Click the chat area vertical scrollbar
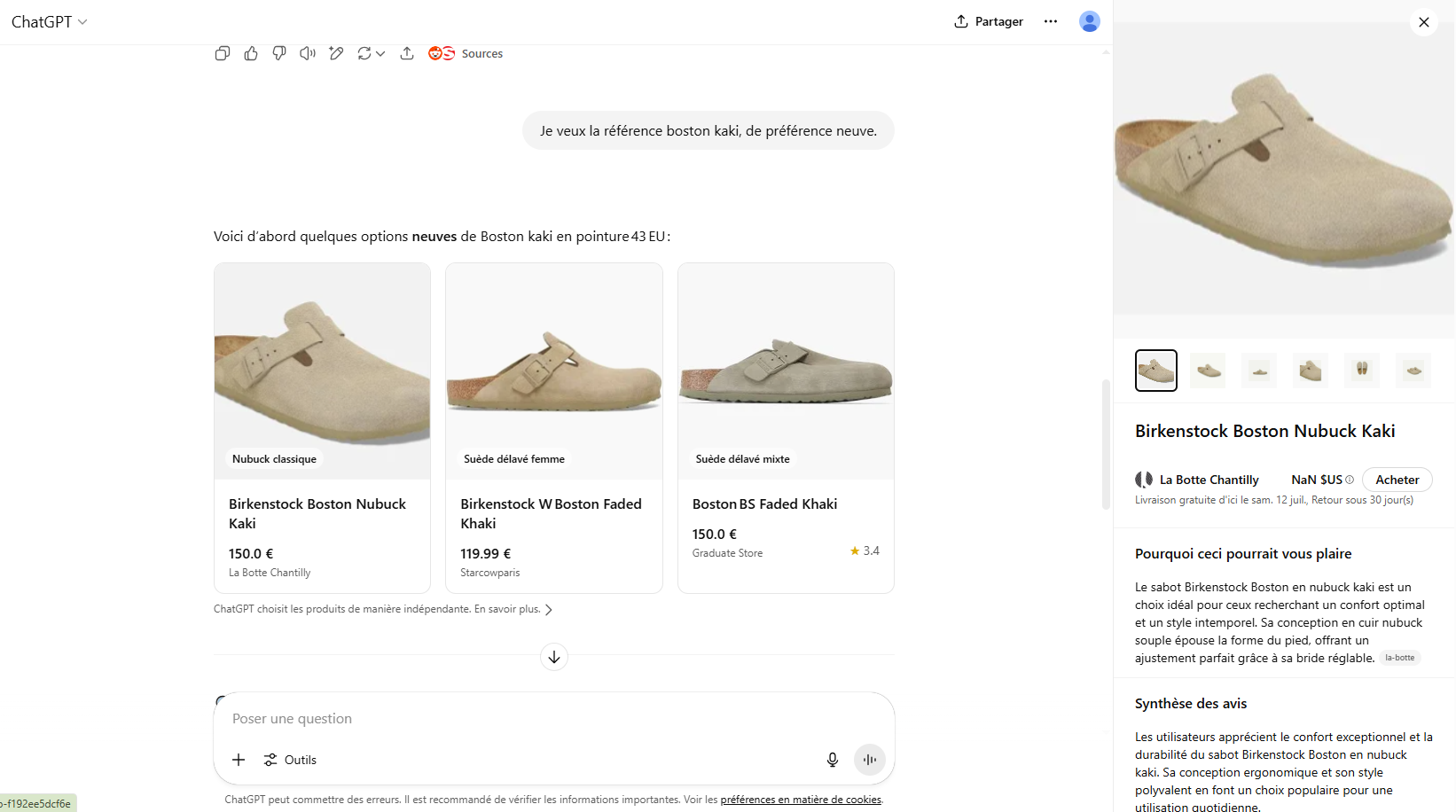This screenshot has height=812, width=1456. 1106,443
